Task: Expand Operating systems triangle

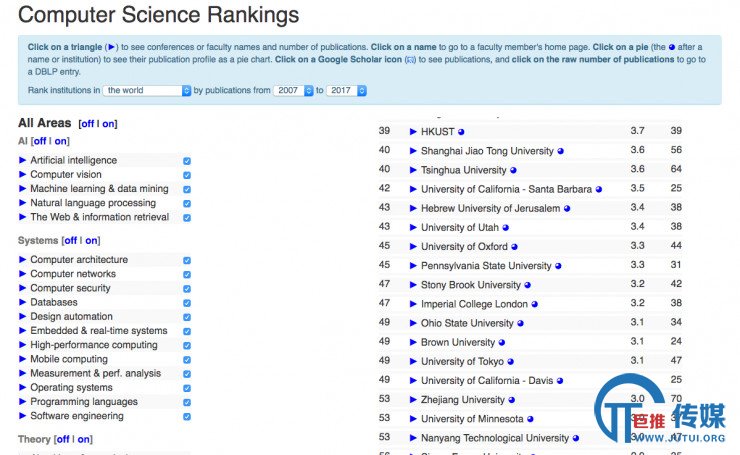Action: point(22,388)
